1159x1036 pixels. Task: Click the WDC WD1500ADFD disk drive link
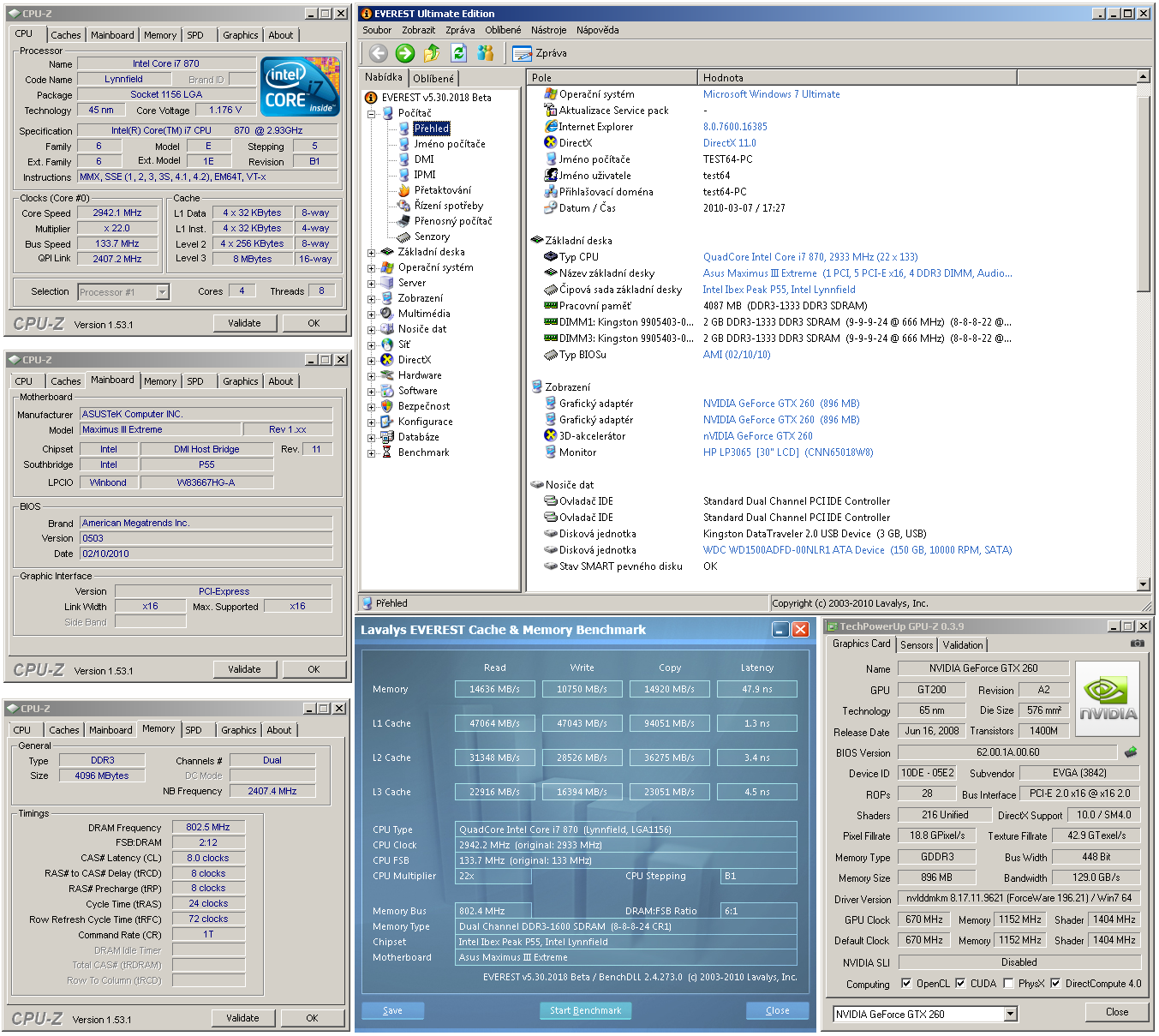point(857,550)
